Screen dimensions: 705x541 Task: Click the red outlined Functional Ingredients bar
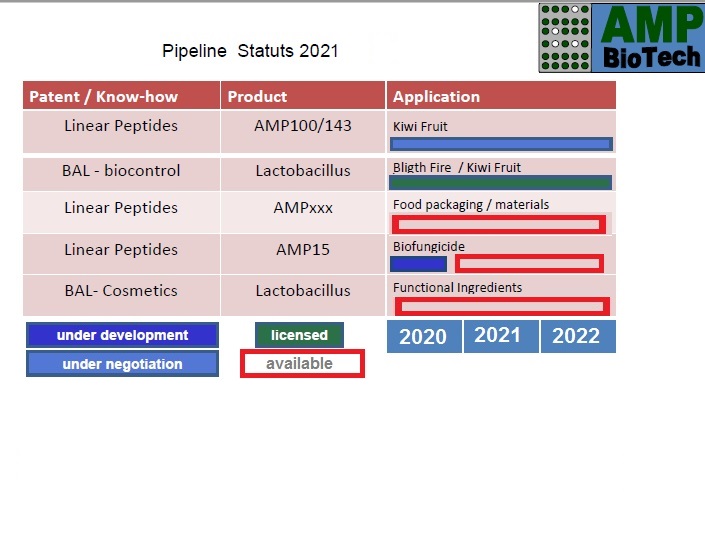502,306
